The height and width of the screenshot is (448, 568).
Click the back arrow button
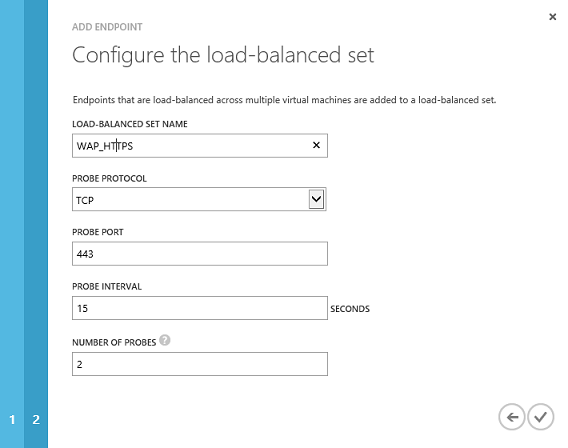click(x=511, y=417)
